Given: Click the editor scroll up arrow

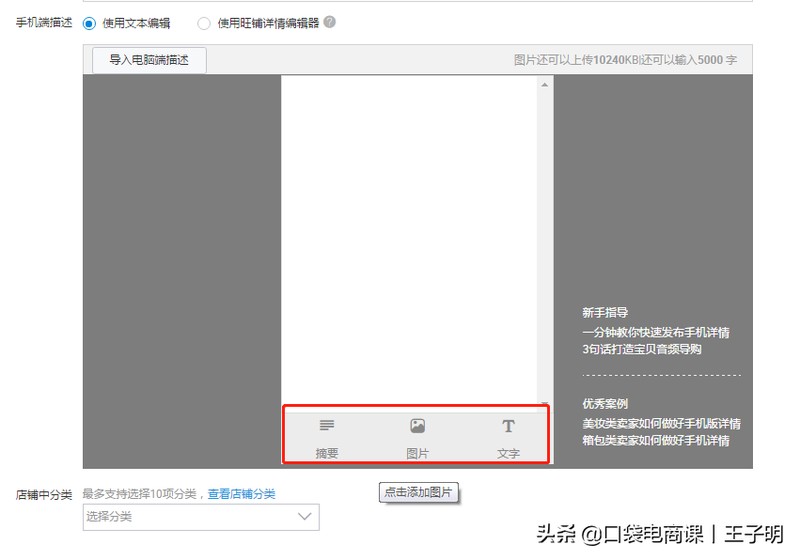Looking at the screenshot, I should (544, 85).
